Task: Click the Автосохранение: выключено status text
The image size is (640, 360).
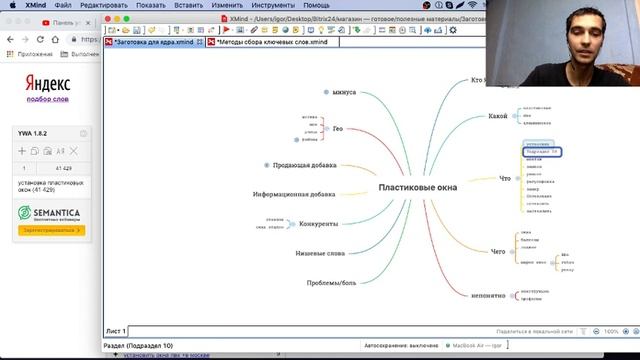Action: (x=401, y=346)
